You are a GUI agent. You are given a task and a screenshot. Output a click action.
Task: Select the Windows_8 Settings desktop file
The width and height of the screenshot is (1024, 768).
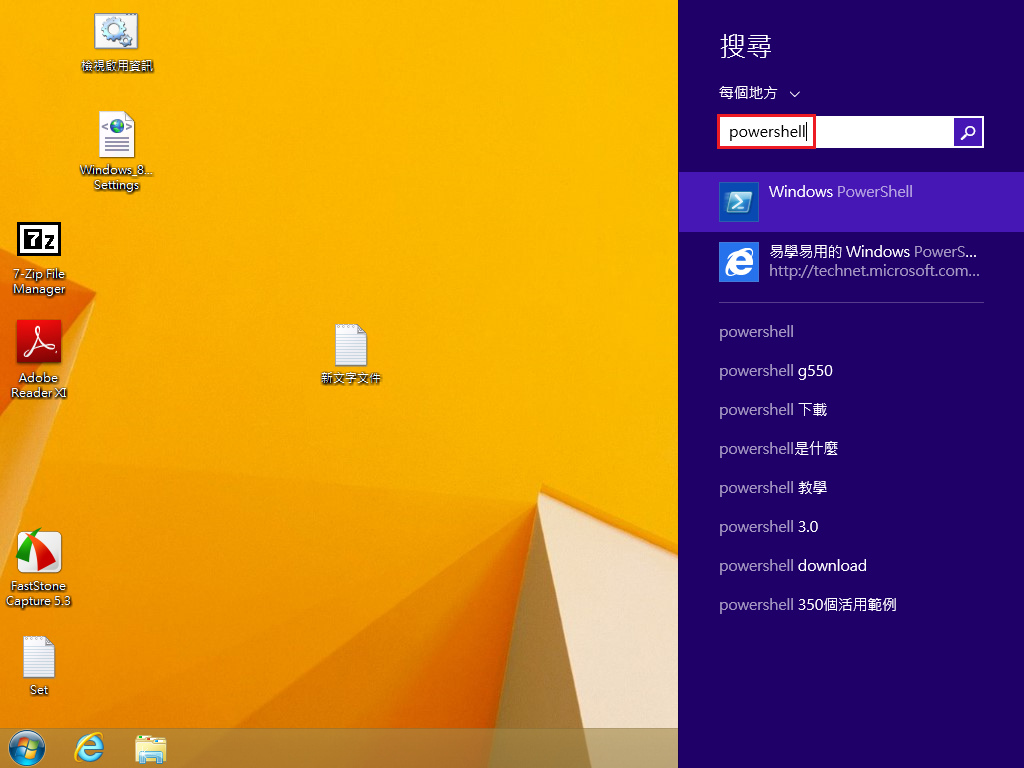pos(116,152)
